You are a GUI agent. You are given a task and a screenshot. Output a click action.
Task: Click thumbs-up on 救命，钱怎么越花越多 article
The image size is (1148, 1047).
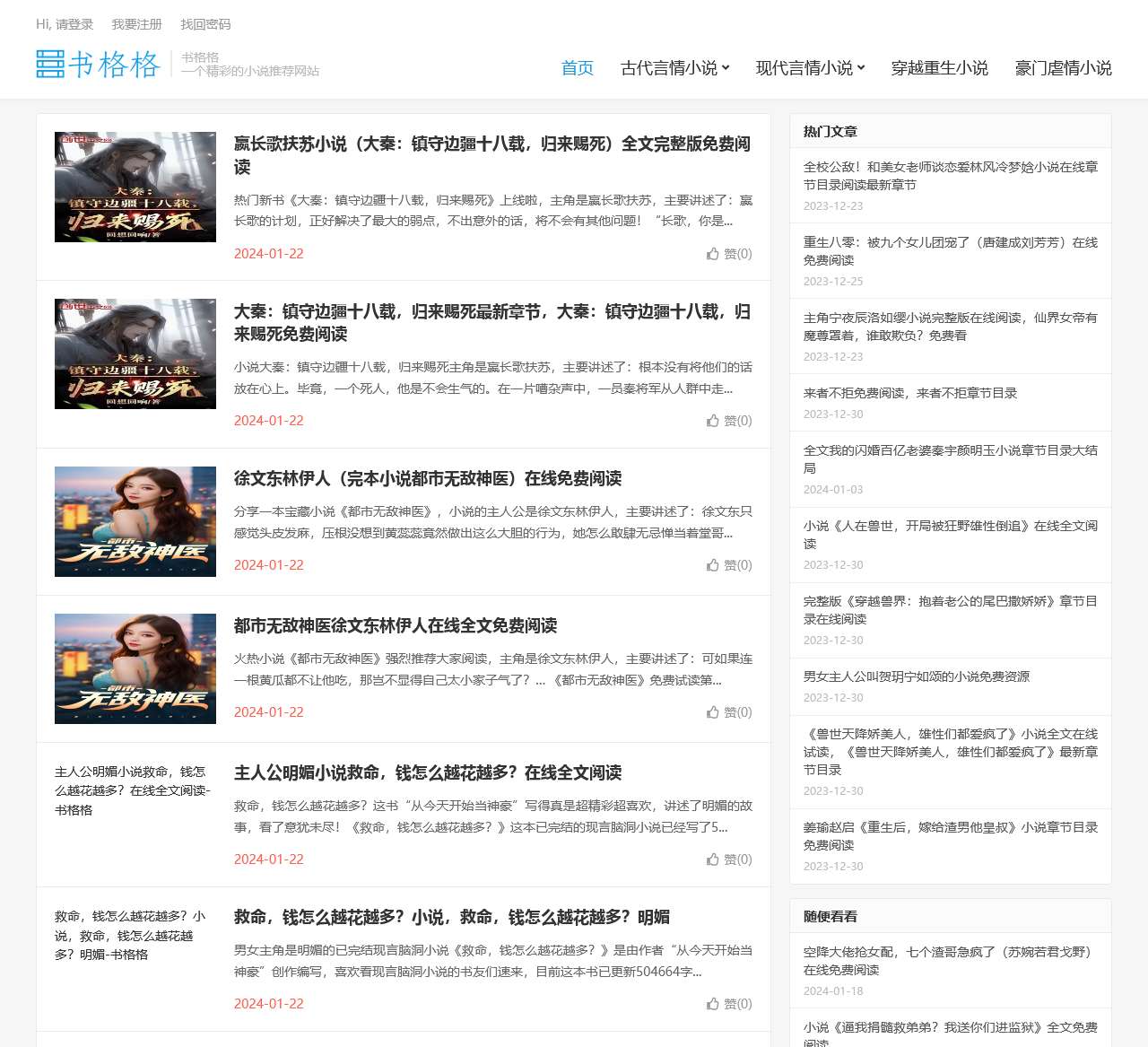[x=730, y=1004]
